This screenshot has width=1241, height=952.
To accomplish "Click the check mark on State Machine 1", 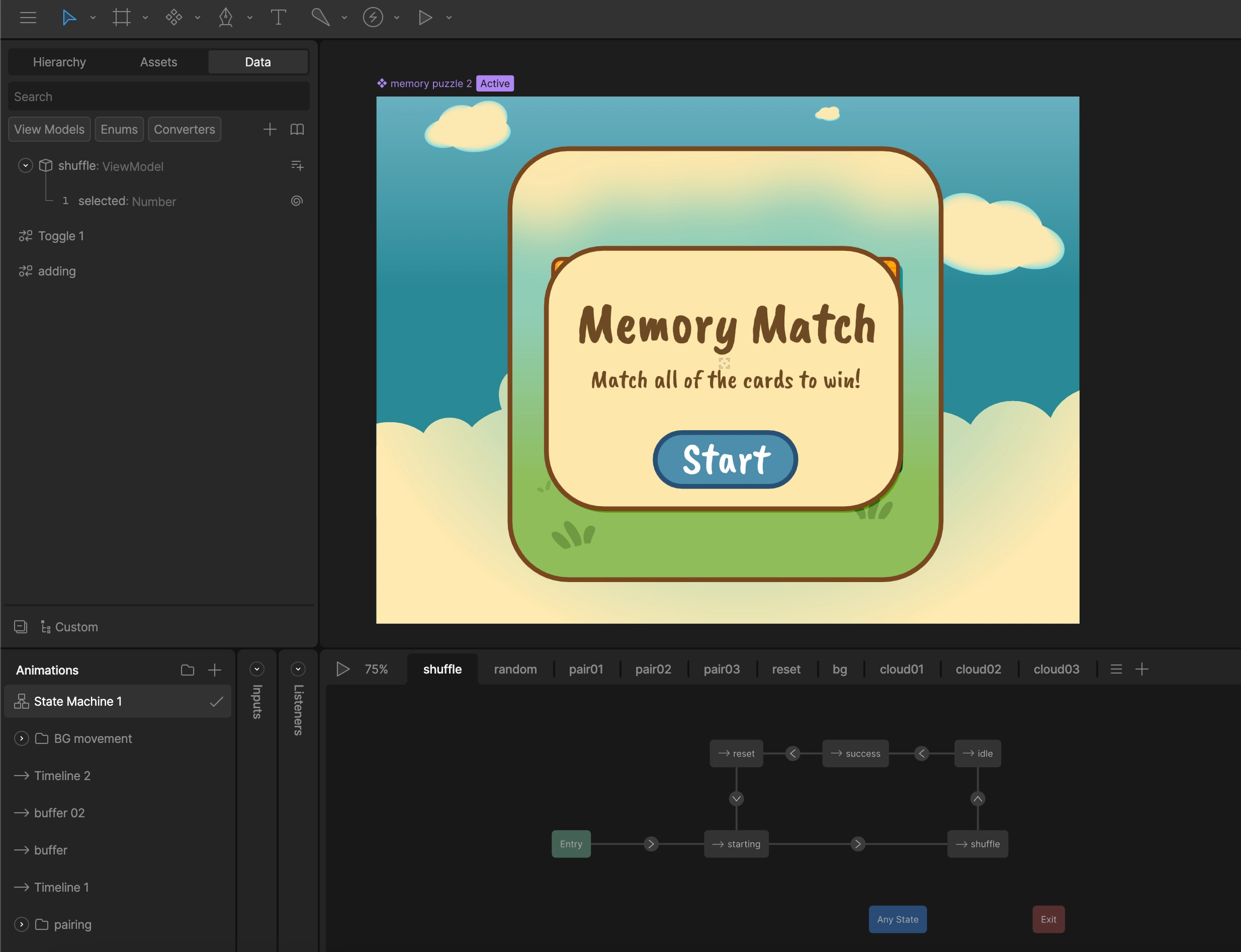I will point(216,702).
